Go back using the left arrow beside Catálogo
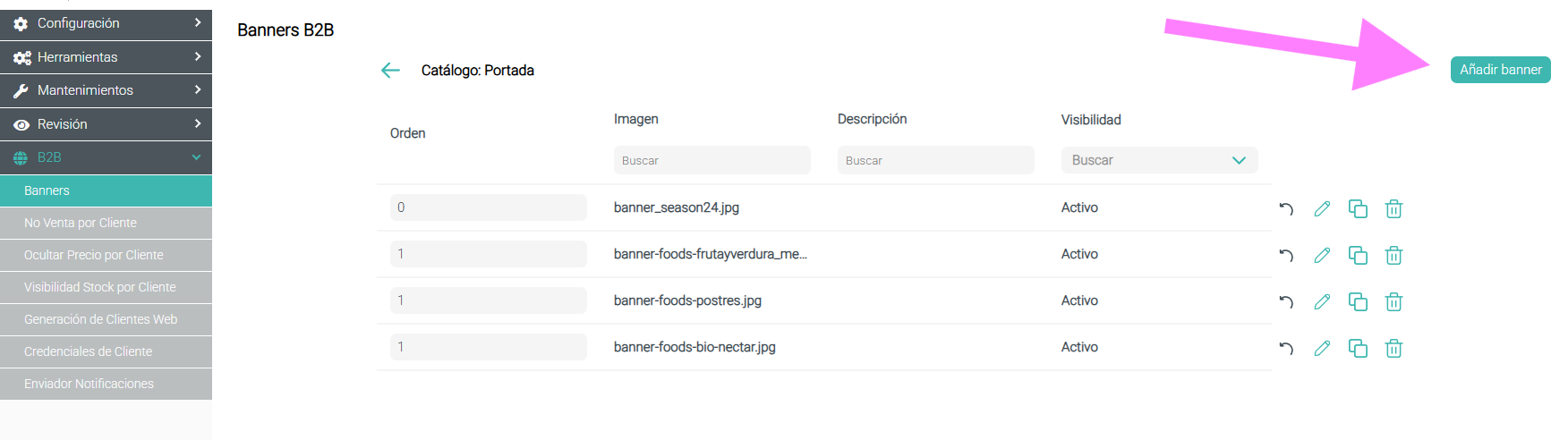Image resolution: width=1568 pixels, height=440 pixels. coord(390,71)
